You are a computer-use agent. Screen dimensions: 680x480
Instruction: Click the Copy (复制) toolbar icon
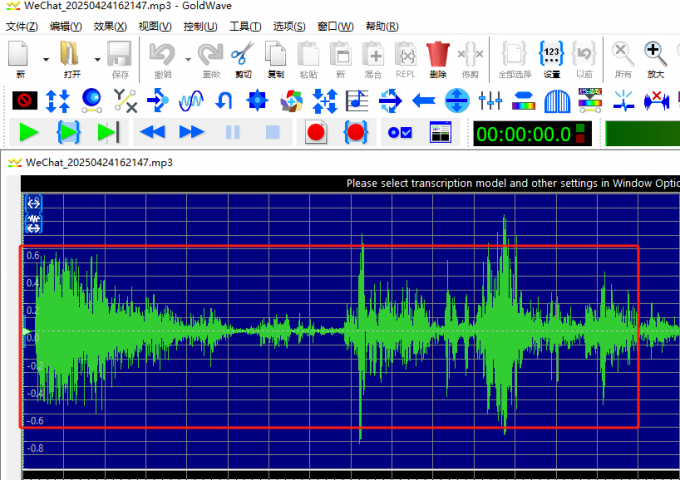[x=275, y=57]
